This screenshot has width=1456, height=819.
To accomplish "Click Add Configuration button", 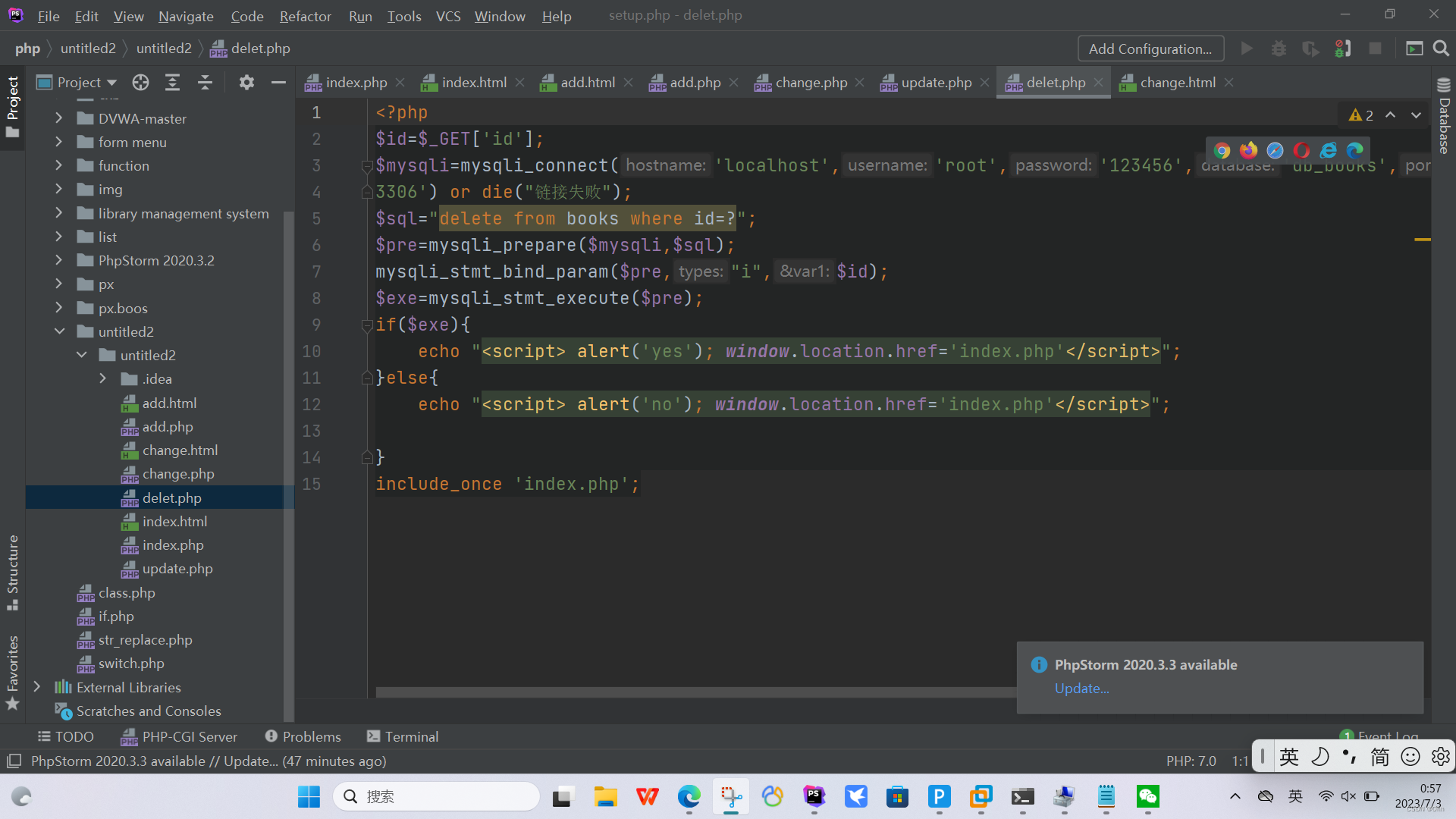I will (1150, 49).
